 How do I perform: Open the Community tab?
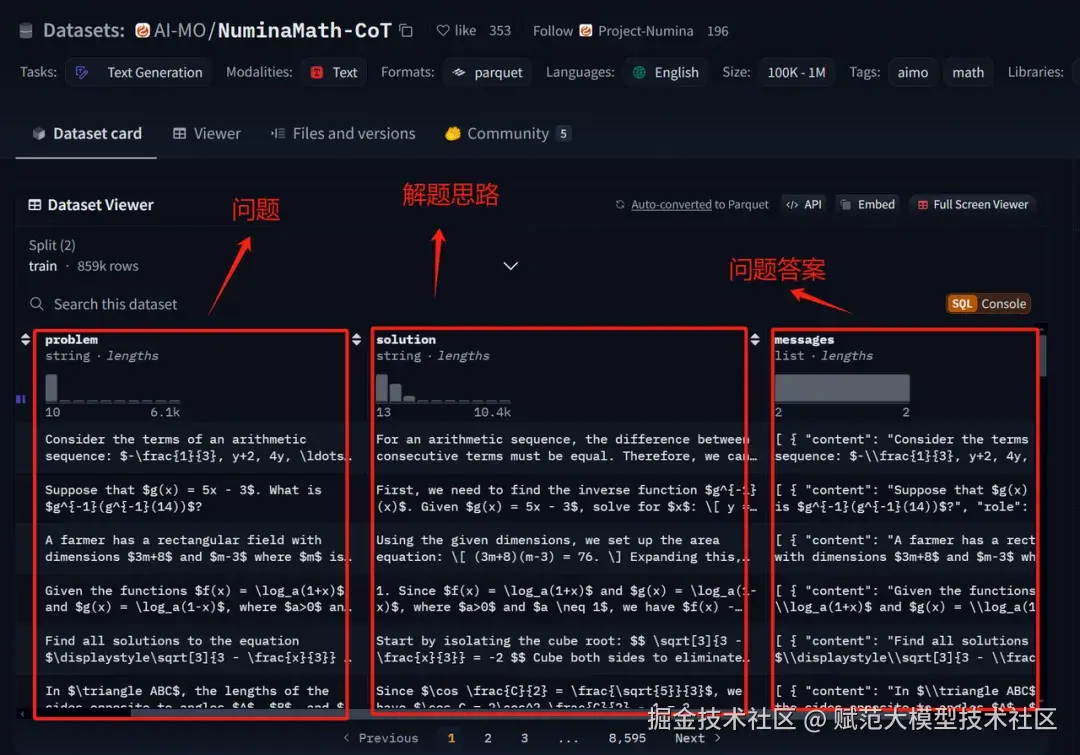(508, 134)
